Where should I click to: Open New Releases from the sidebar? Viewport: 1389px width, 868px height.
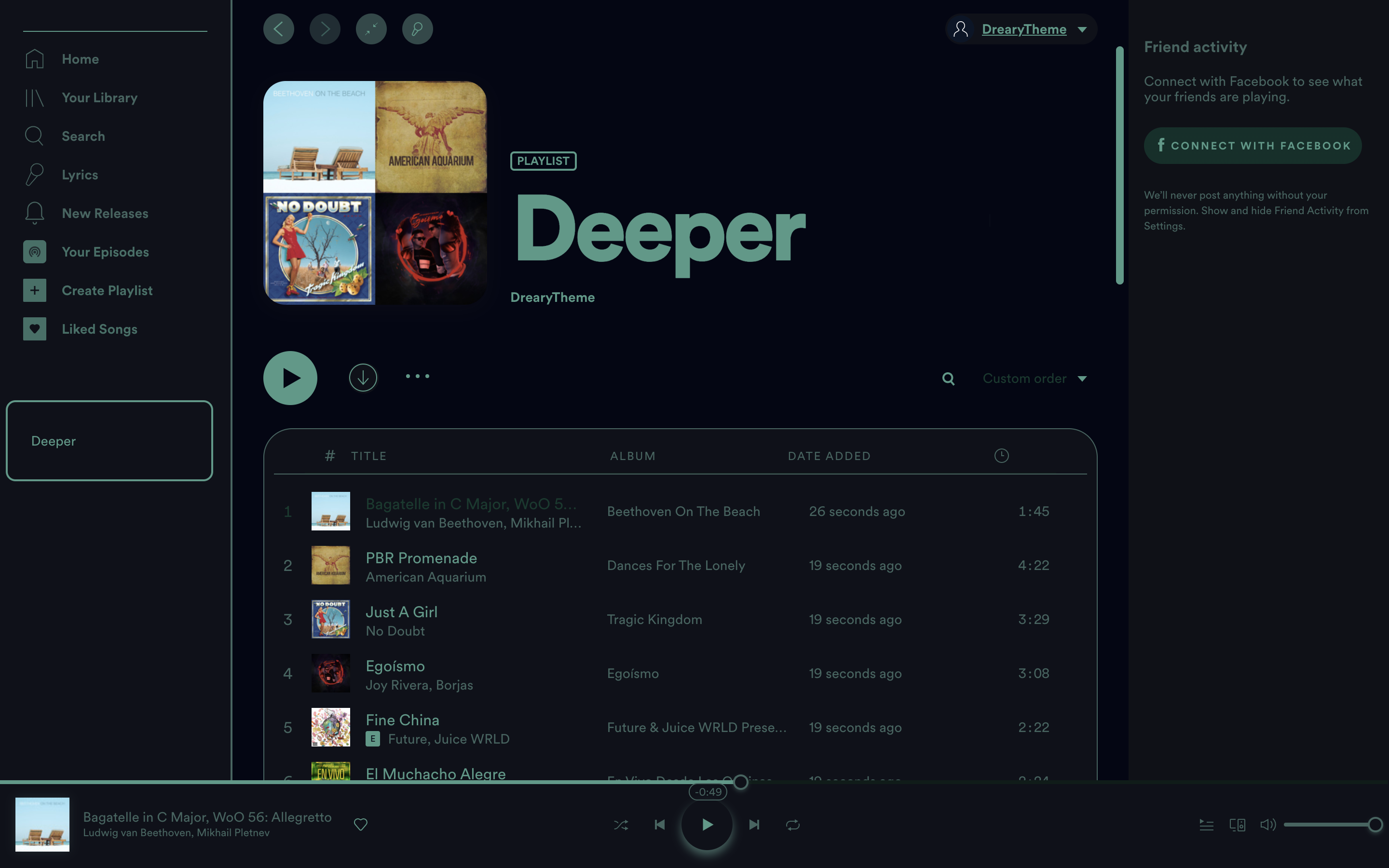[x=105, y=213]
